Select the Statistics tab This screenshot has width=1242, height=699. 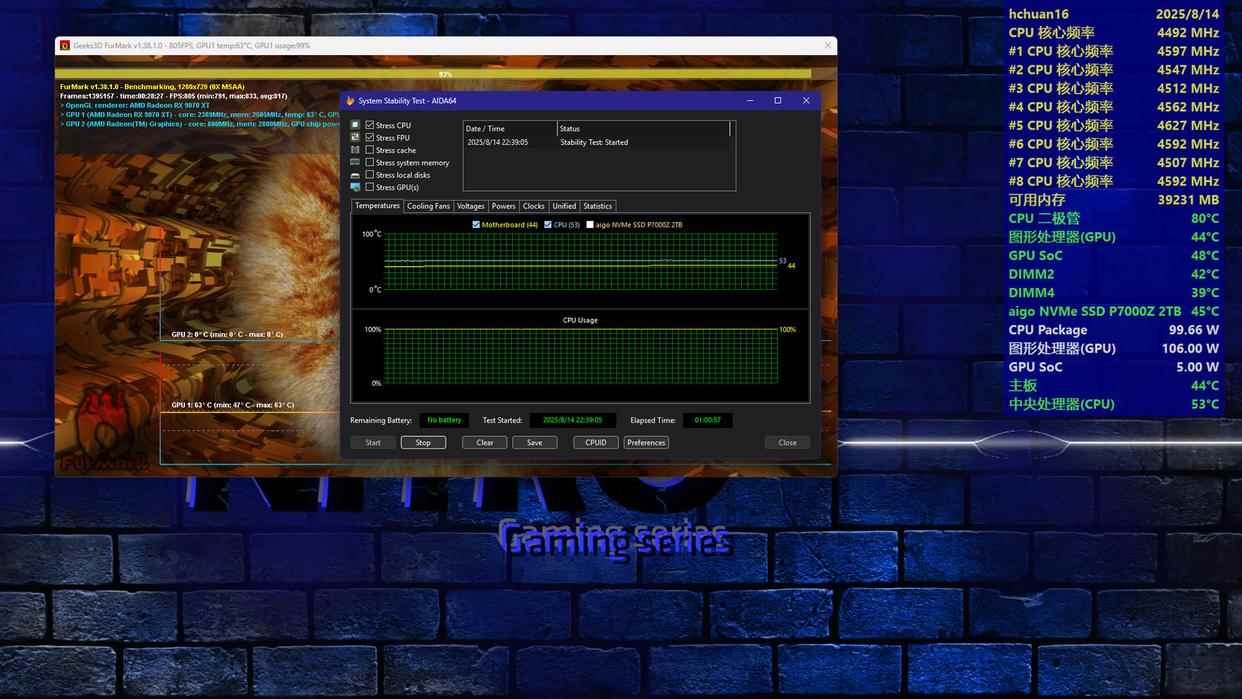(597, 206)
